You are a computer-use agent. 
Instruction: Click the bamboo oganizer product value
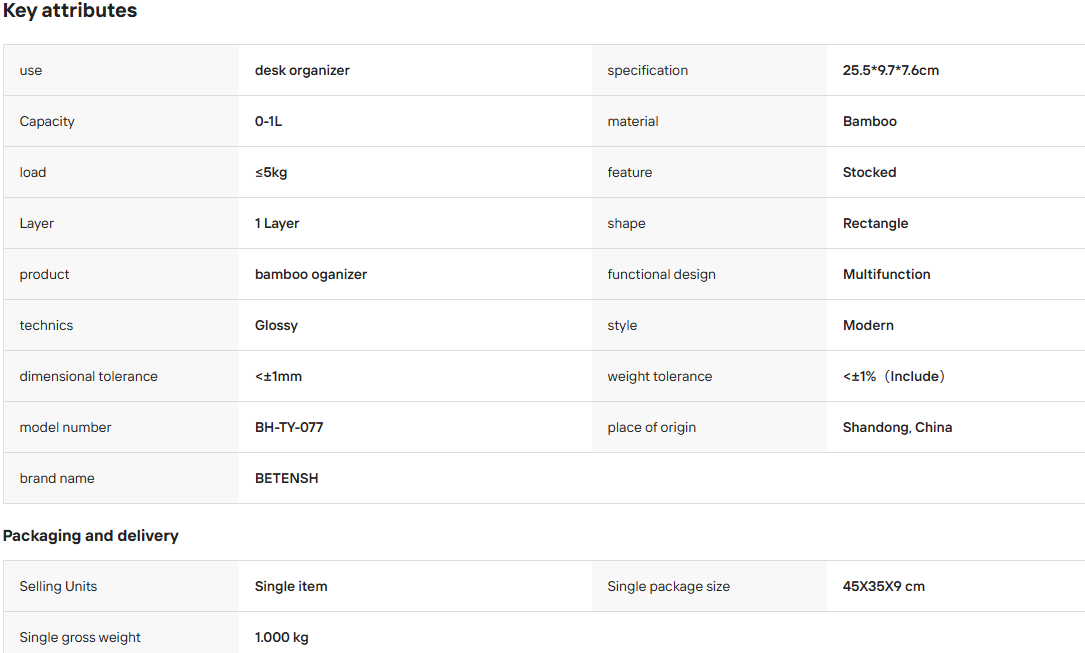pyautogui.click(x=311, y=275)
